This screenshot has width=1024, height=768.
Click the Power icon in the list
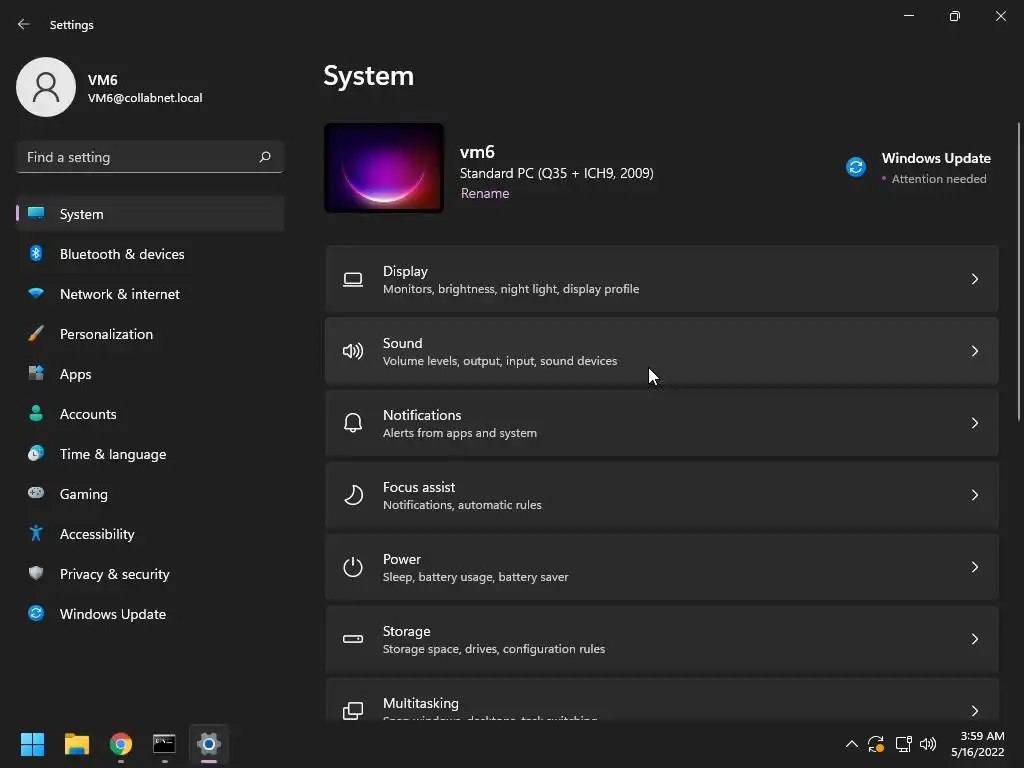pyautogui.click(x=353, y=567)
